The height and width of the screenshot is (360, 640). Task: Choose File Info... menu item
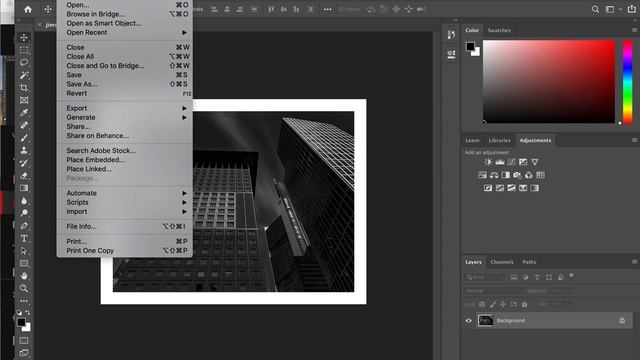click(x=124, y=227)
